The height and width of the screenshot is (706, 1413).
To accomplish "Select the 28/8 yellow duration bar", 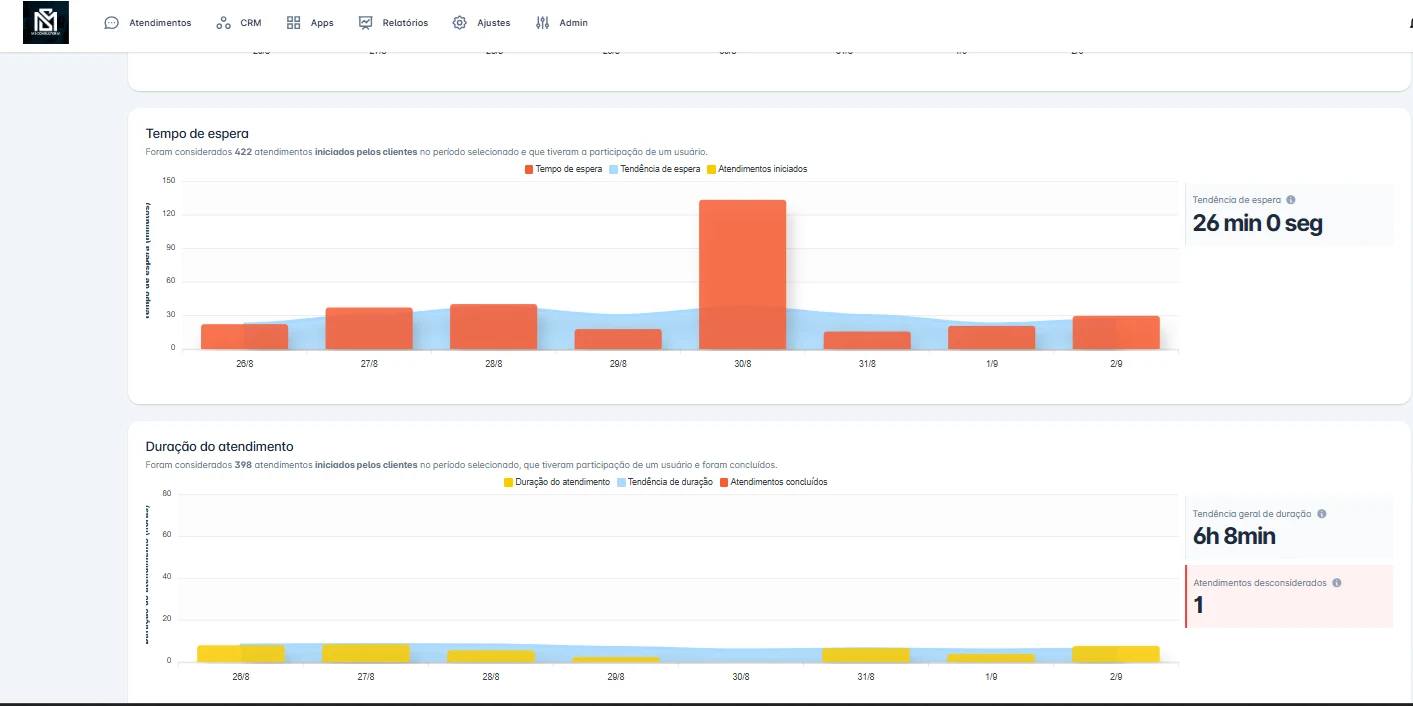I will click(491, 656).
